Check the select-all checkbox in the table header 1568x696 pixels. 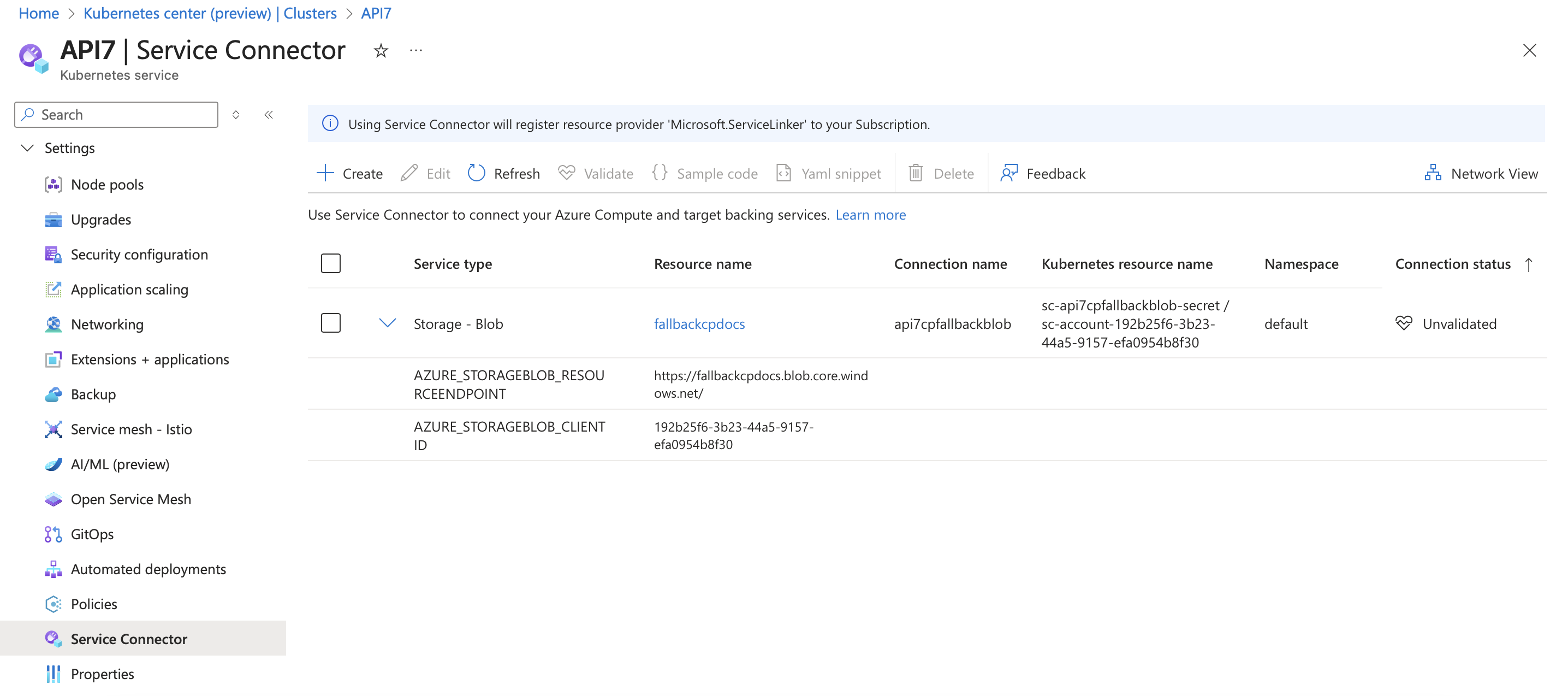[330, 263]
